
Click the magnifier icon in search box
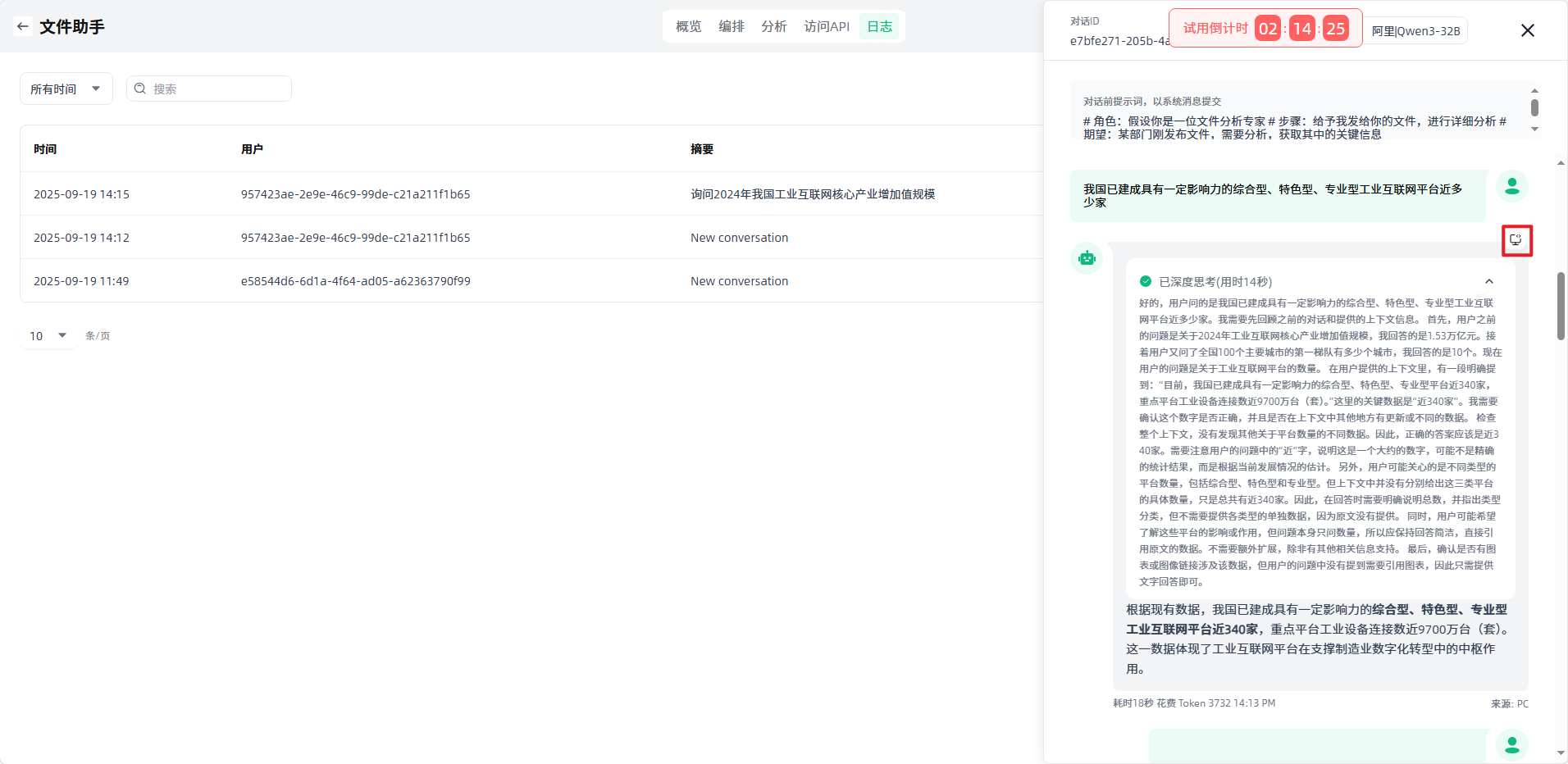click(x=140, y=89)
